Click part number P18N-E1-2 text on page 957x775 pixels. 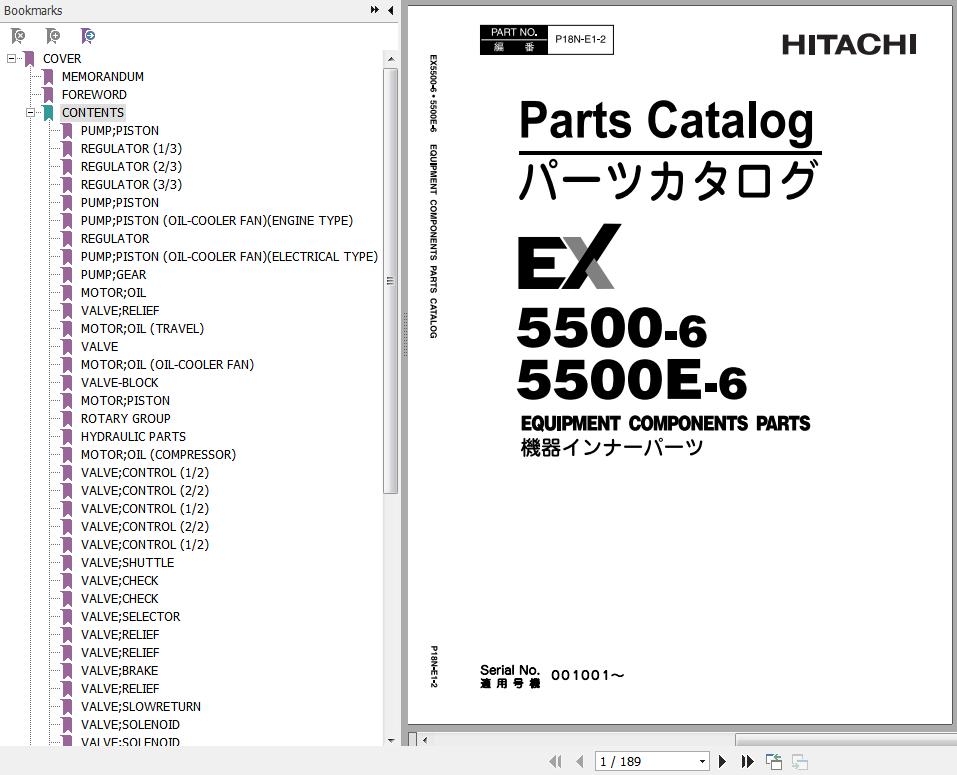pos(580,40)
